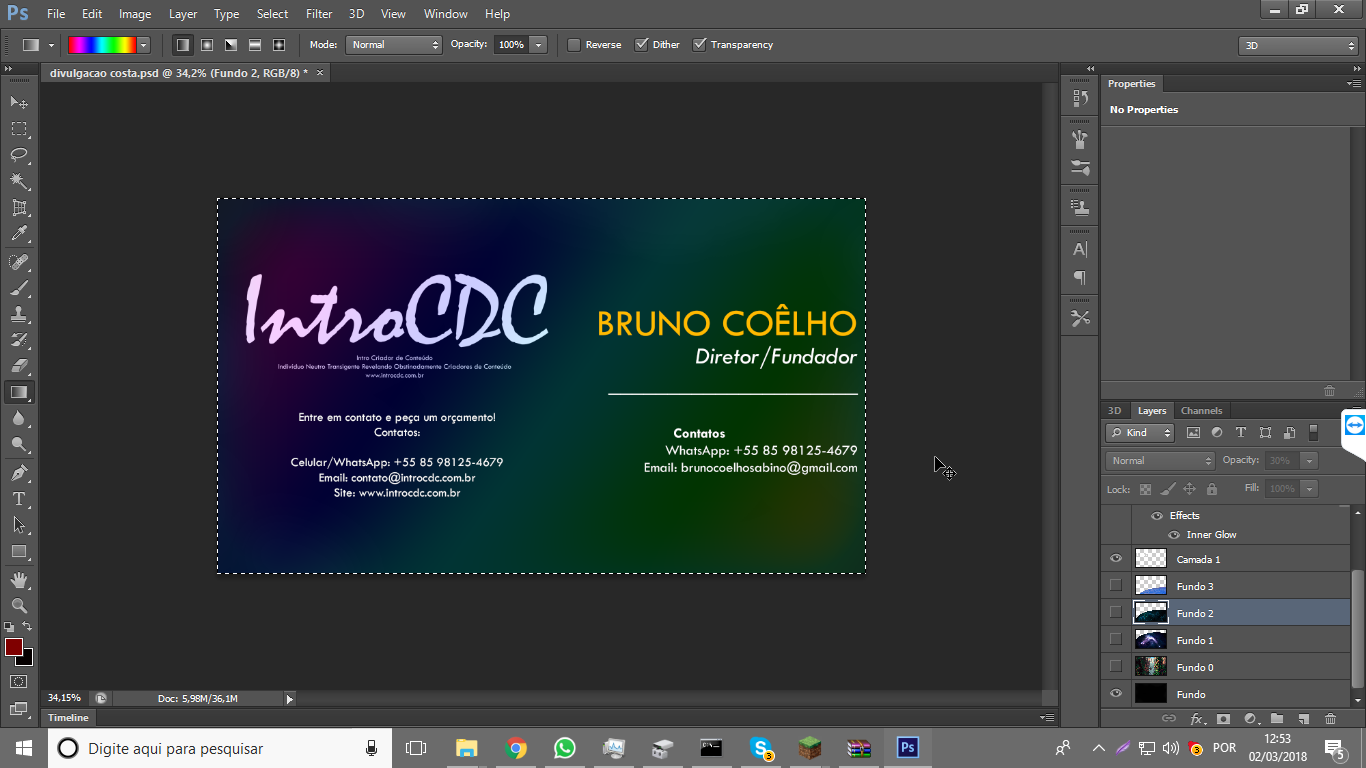The image size is (1366, 768).
Task: Select the History Brush tool
Action: tap(19, 340)
